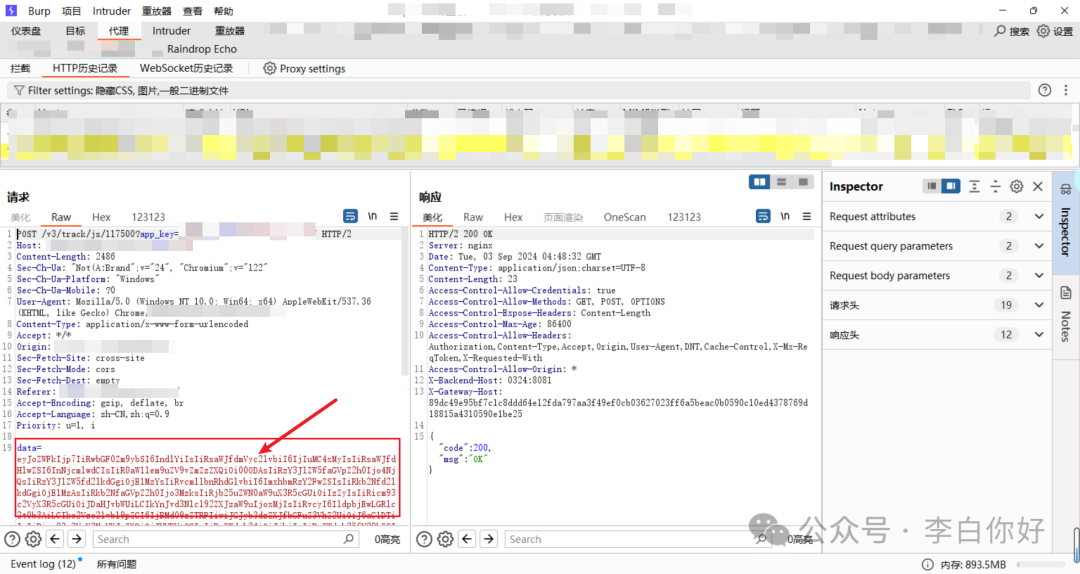The image size is (1080, 574).
Task: Open the WebSocket历史记录 tab
Action: coord(186,68)
